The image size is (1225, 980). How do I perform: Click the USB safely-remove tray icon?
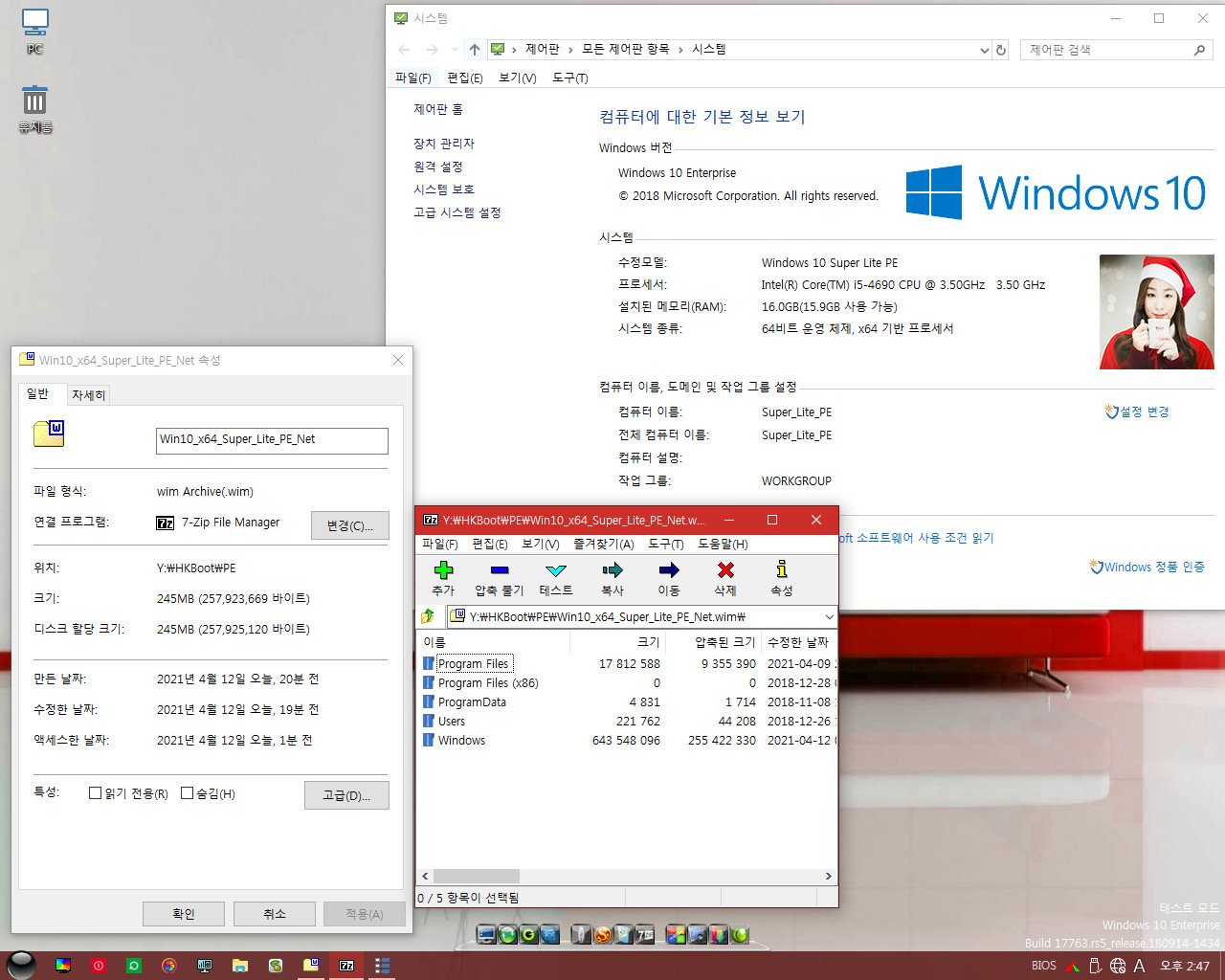click(x=1096, y=966)
